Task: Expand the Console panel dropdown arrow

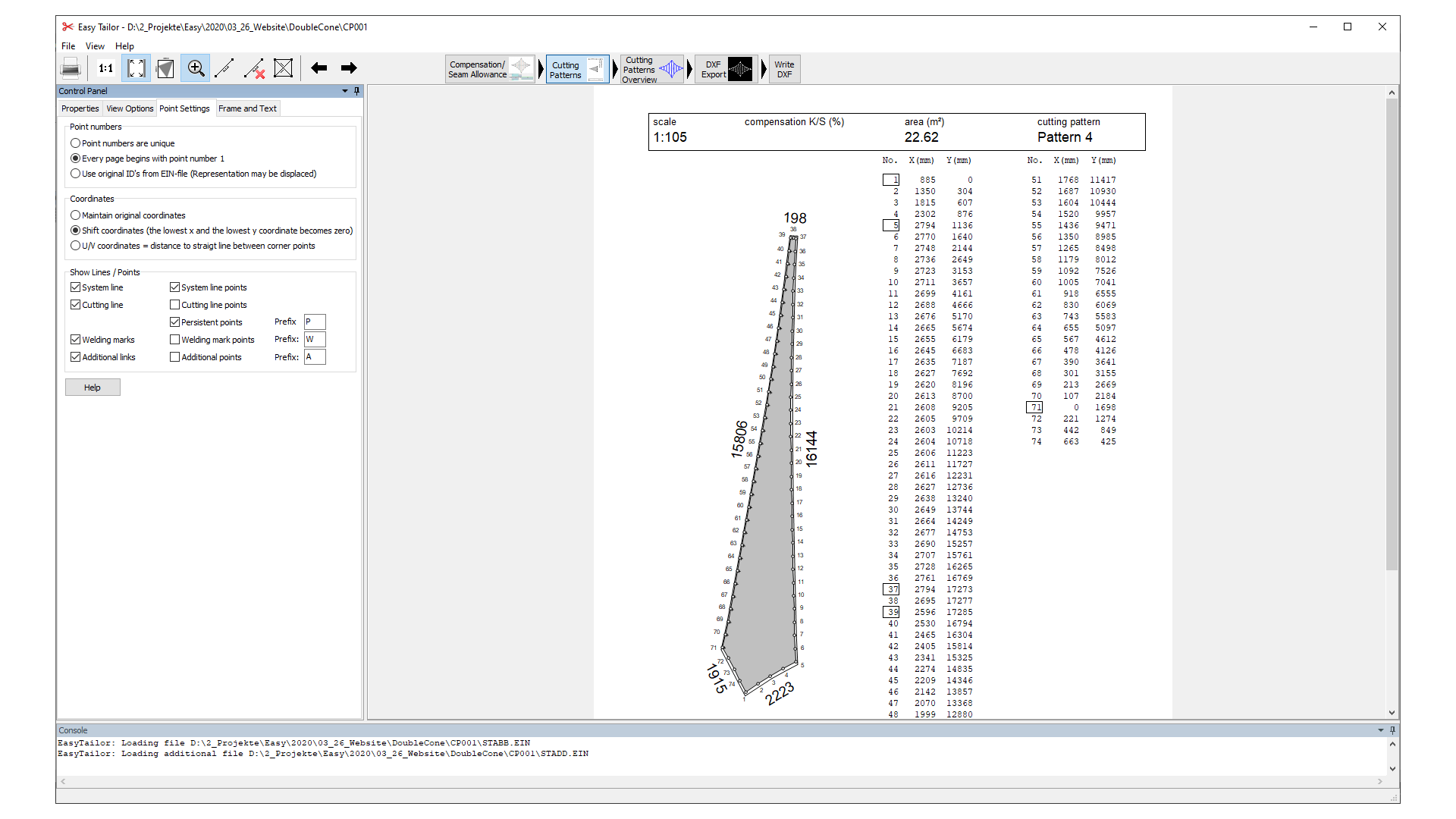Action: (x=1381, y=730)
